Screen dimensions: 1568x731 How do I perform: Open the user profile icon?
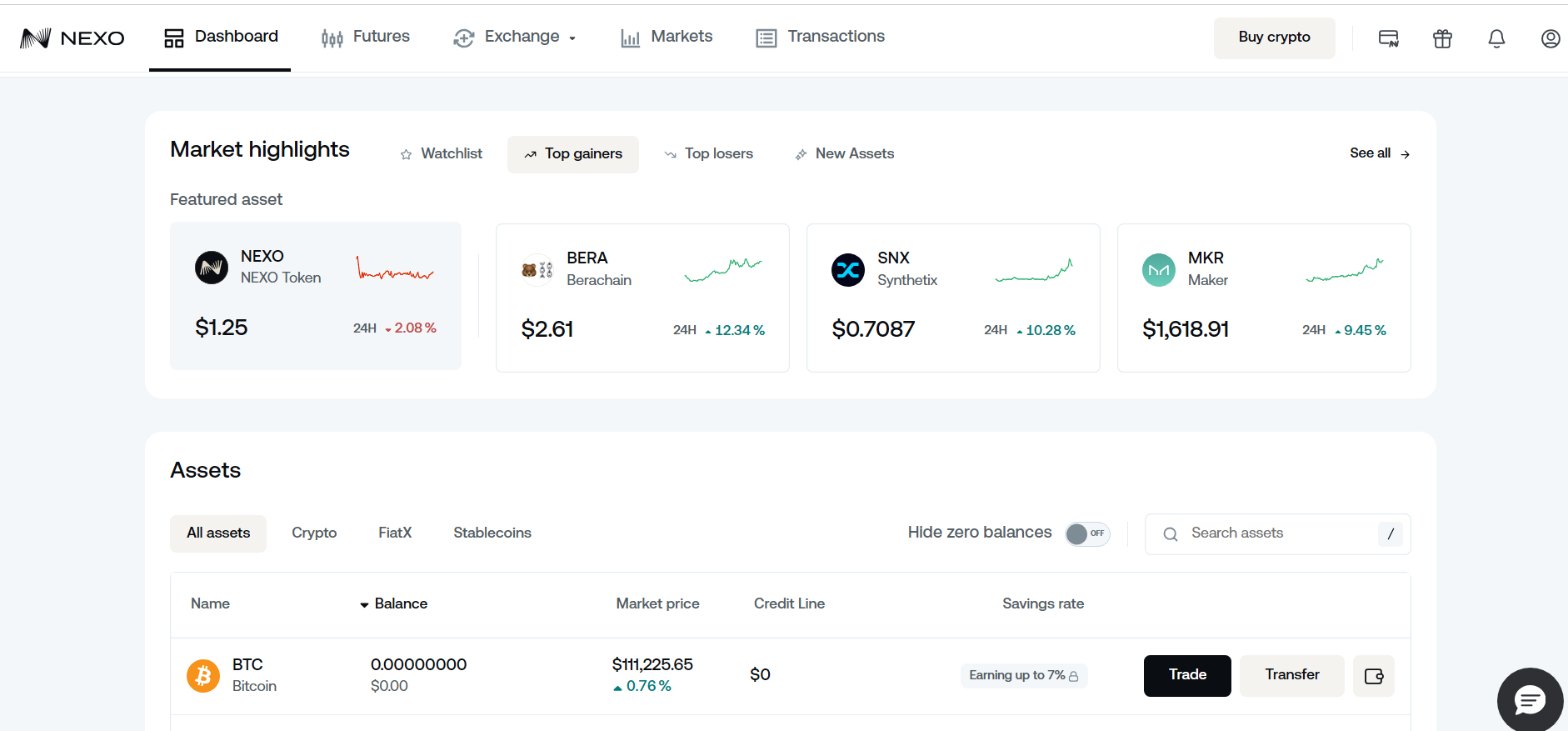1551,38
